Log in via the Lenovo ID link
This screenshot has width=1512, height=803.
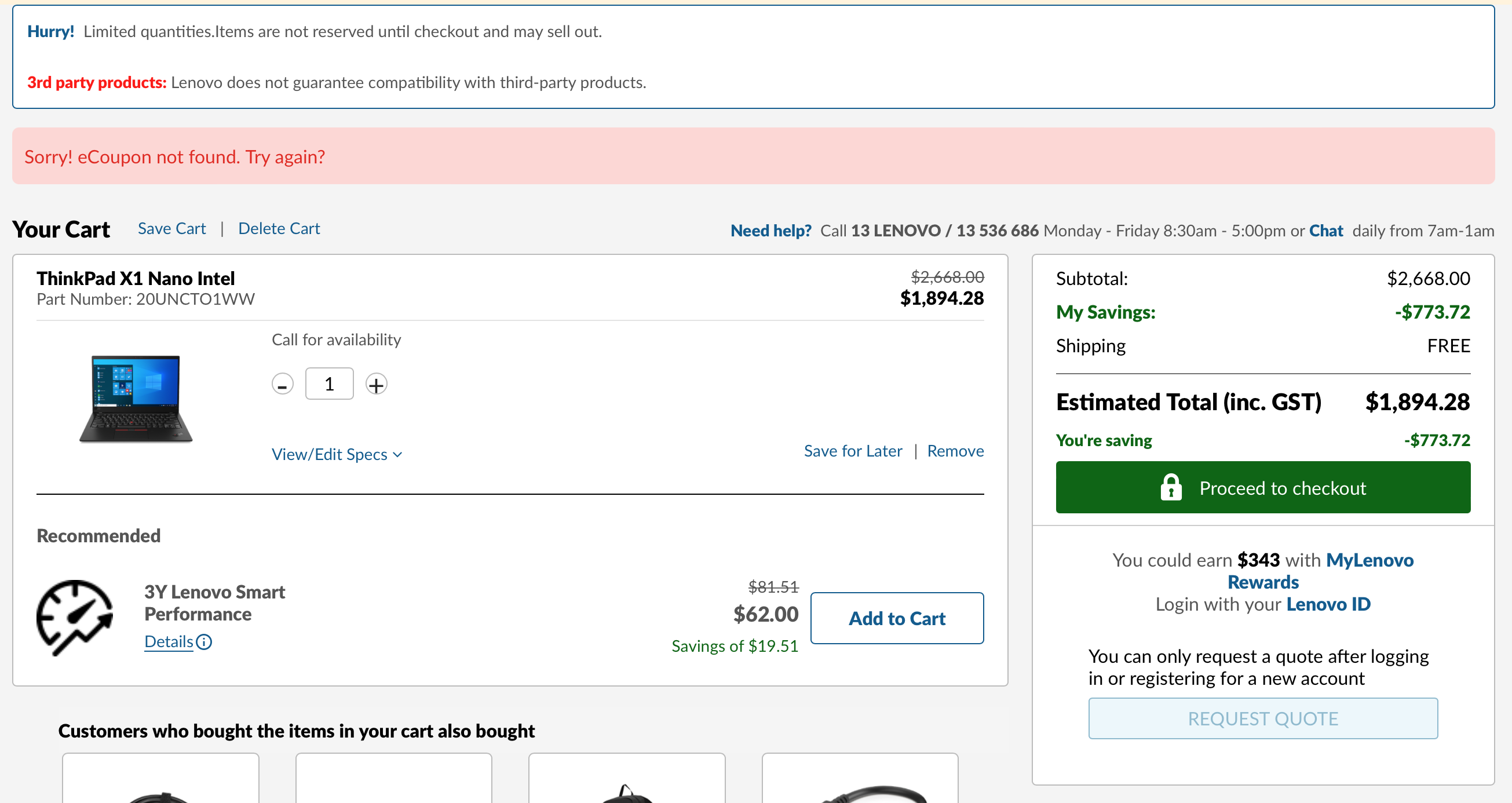(x=1328, y=604)
